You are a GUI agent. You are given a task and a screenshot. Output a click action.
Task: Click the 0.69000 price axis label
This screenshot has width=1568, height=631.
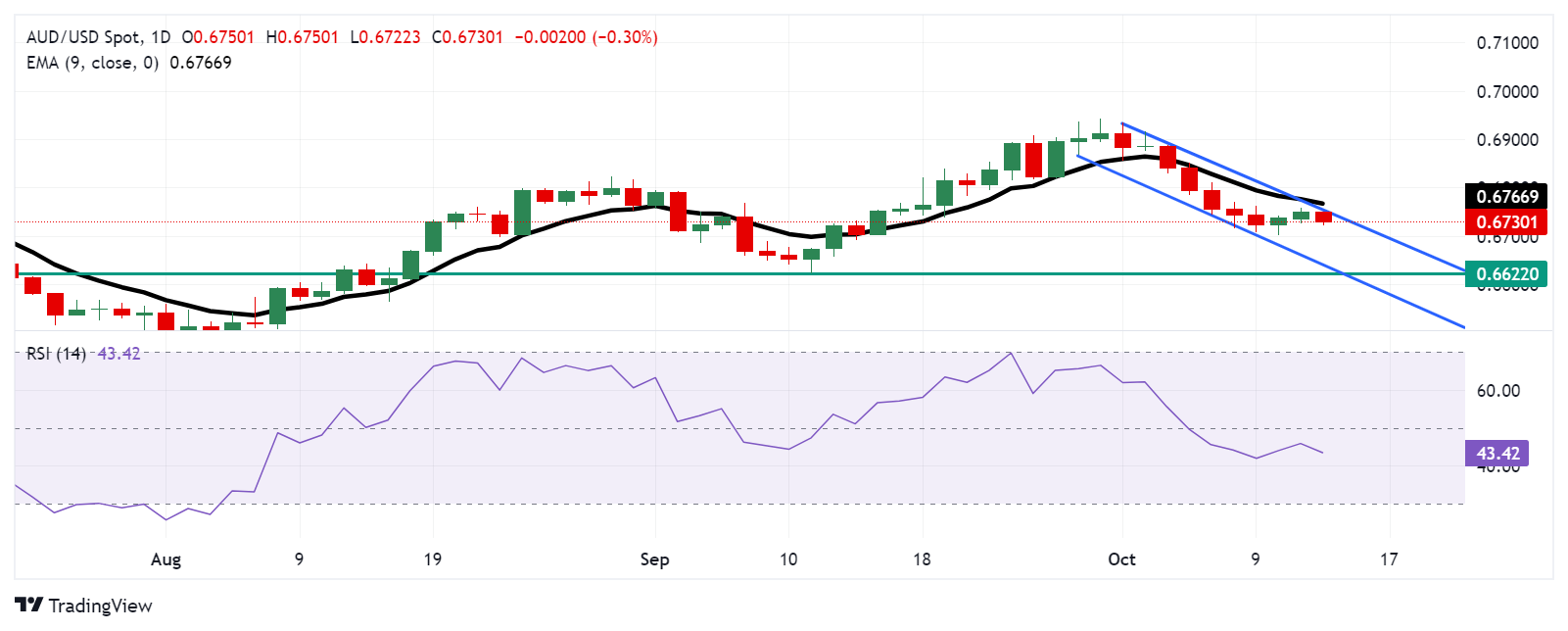[x=1507, y=140]
